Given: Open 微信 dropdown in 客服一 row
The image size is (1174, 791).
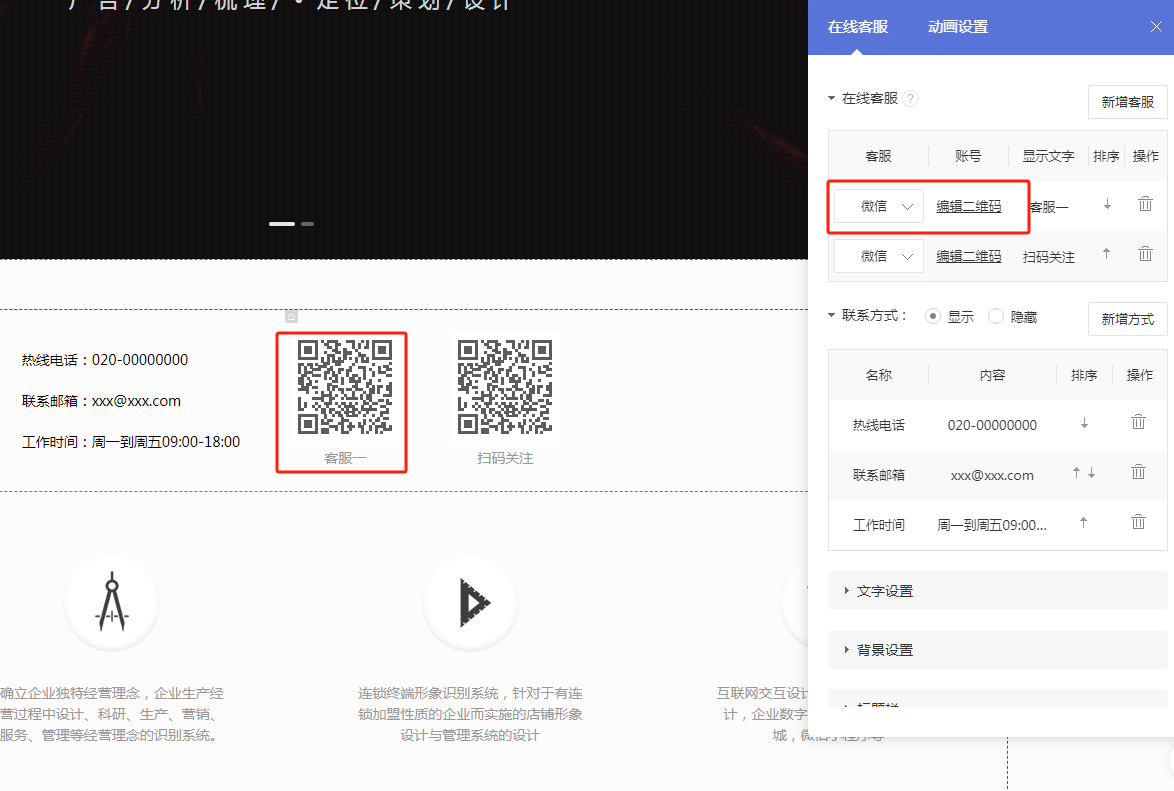Looking at the screenshot, I should [x=879, y=206].
